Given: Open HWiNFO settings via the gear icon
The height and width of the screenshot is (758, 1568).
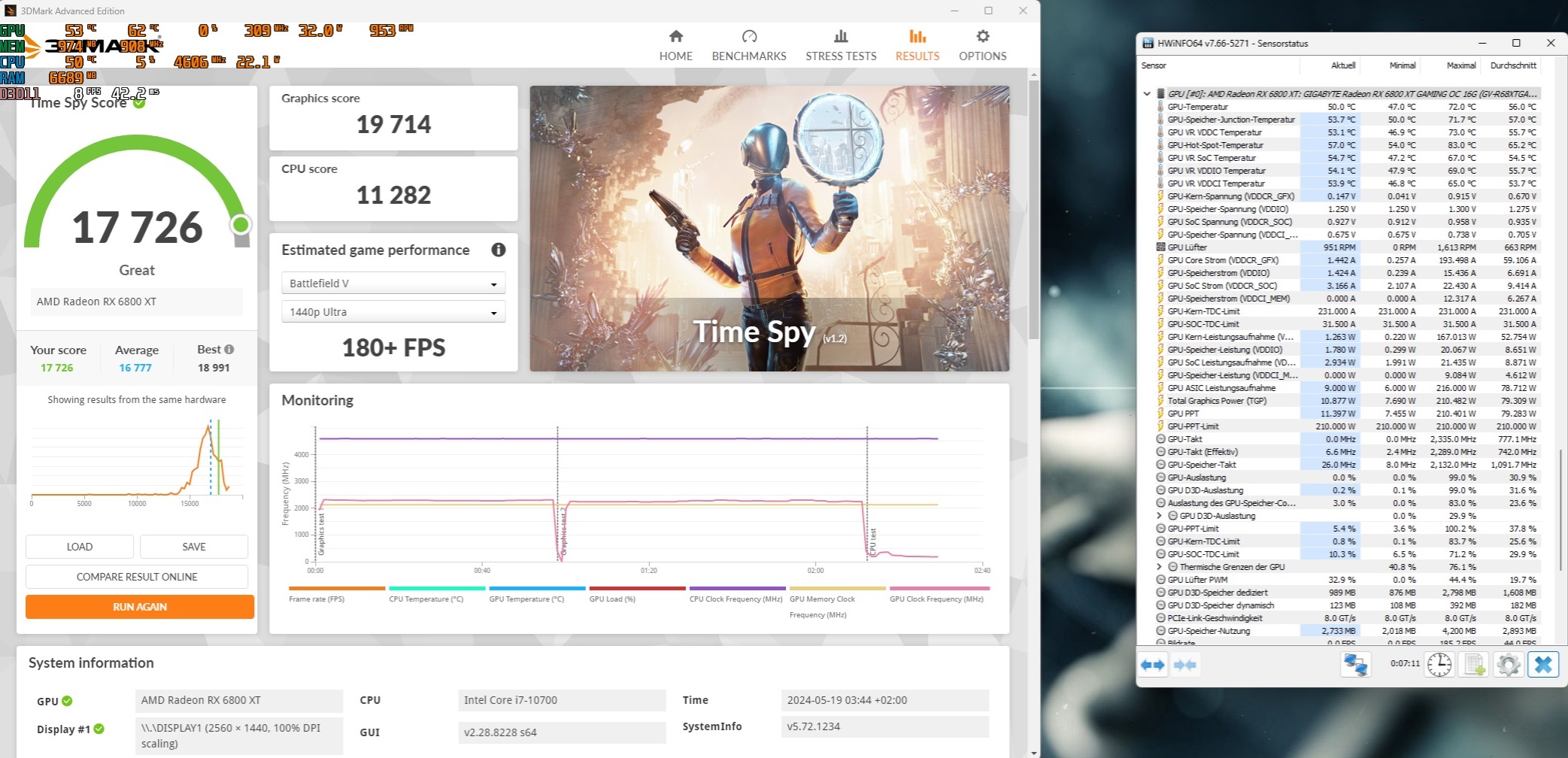Looking at the screenshot, I should click(x=1507, y=665).
